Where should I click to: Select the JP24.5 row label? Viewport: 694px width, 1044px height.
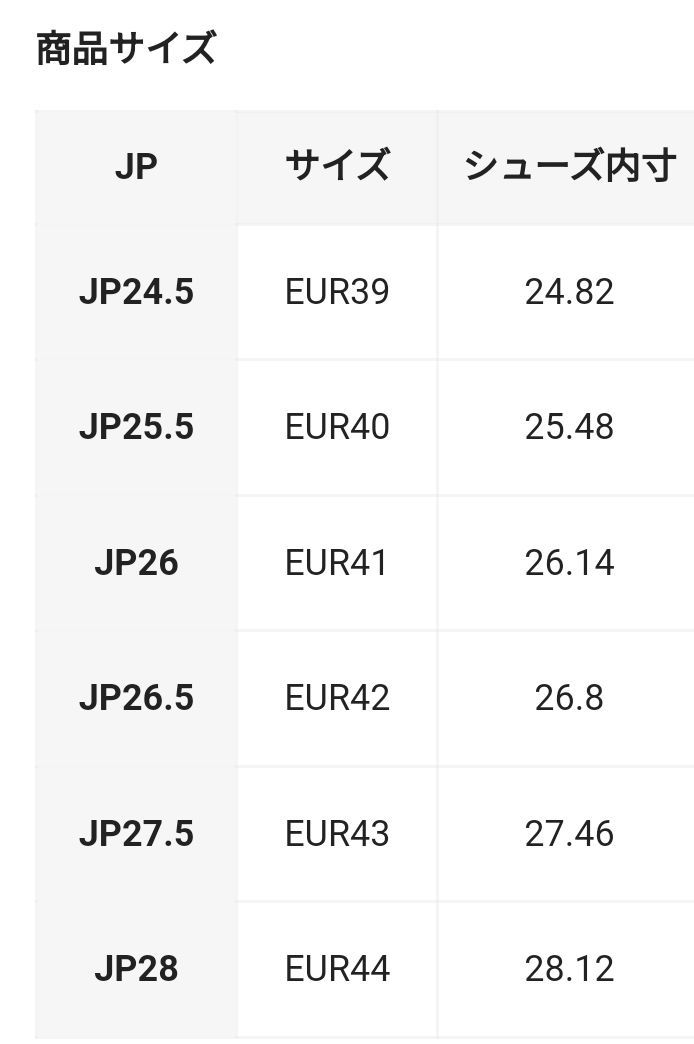pos(136,292)
